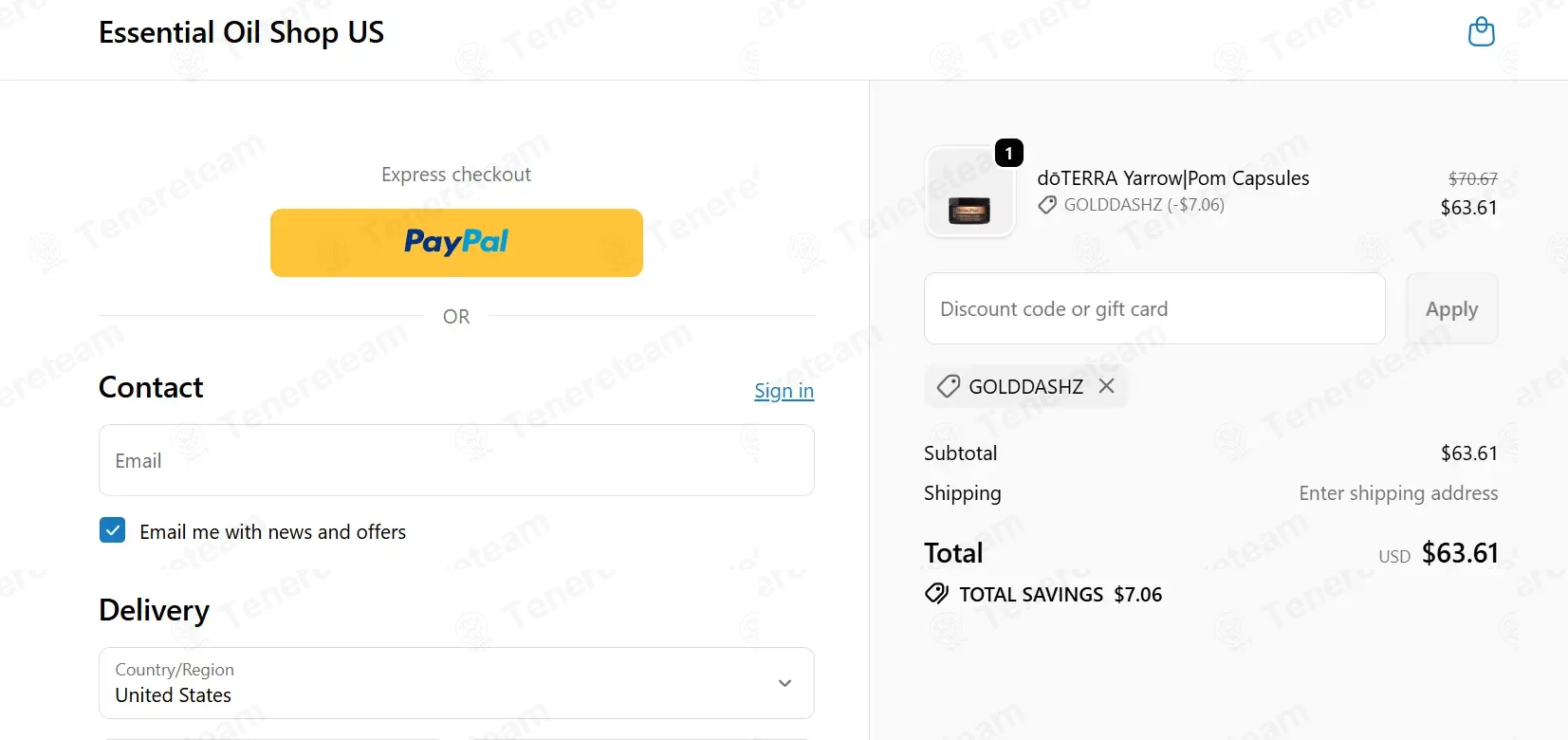Uncheck the news and offers checkbox

(x=112, y=530)
